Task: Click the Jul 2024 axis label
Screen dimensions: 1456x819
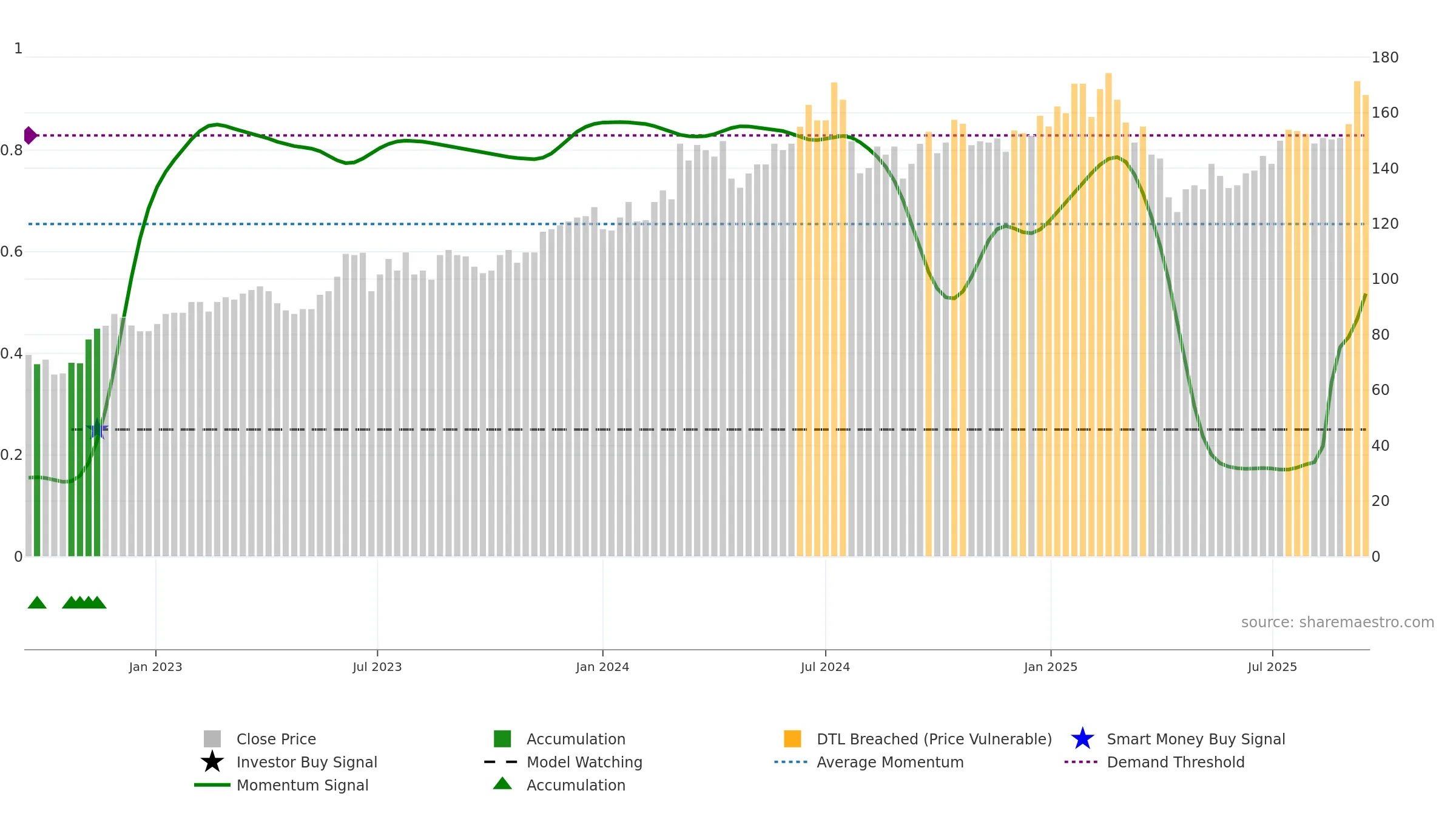Action: pos(825,667)
